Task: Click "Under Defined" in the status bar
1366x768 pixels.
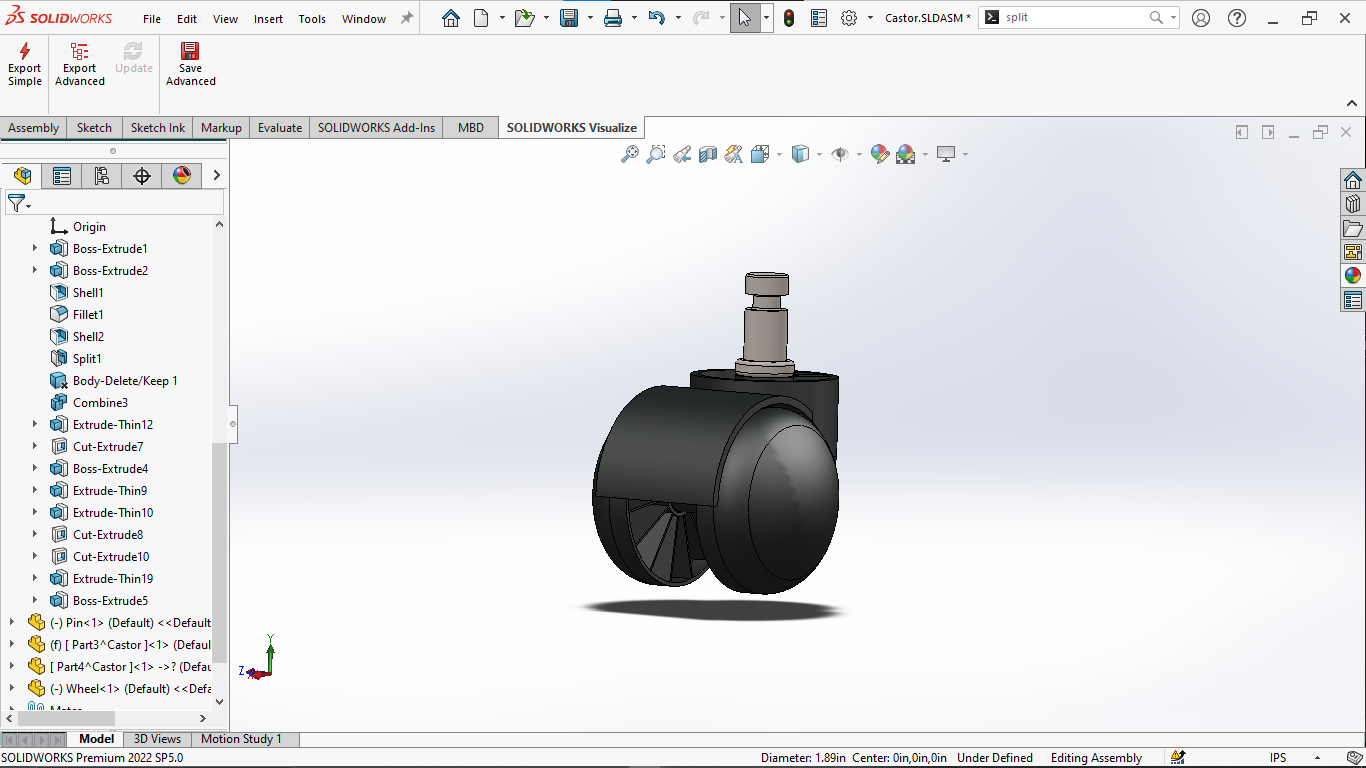Action: [995, 758]
